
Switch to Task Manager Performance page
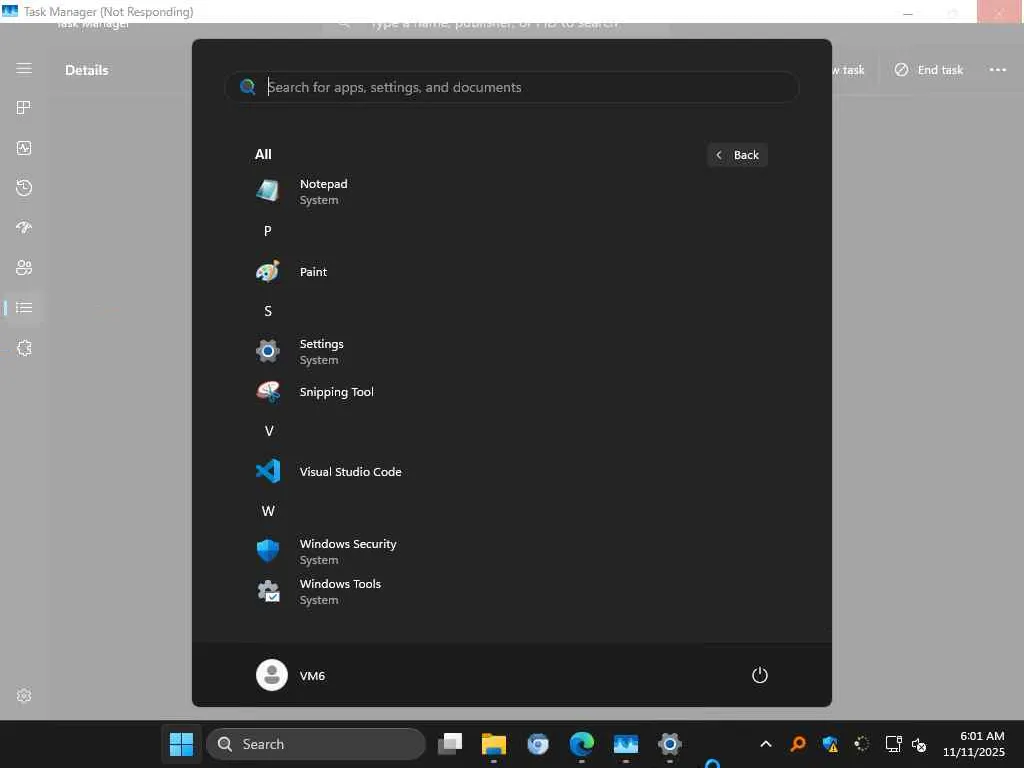pos(24,148)
